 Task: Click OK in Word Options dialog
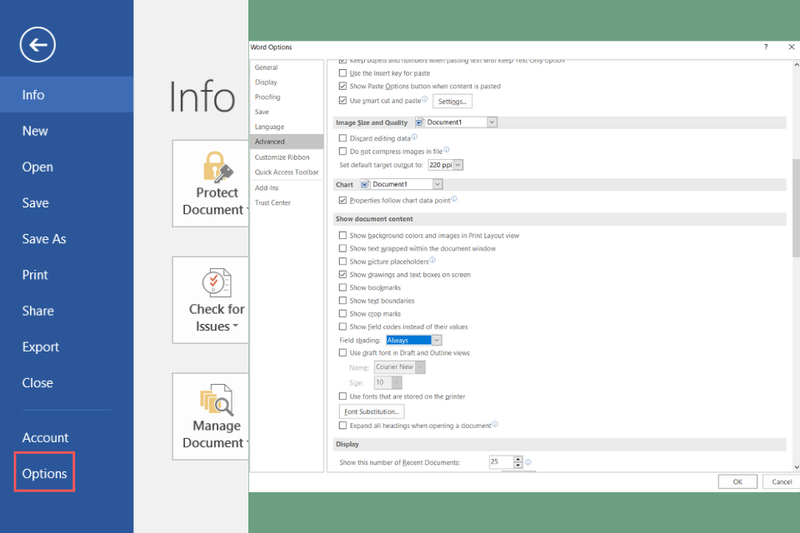point(738,482)
